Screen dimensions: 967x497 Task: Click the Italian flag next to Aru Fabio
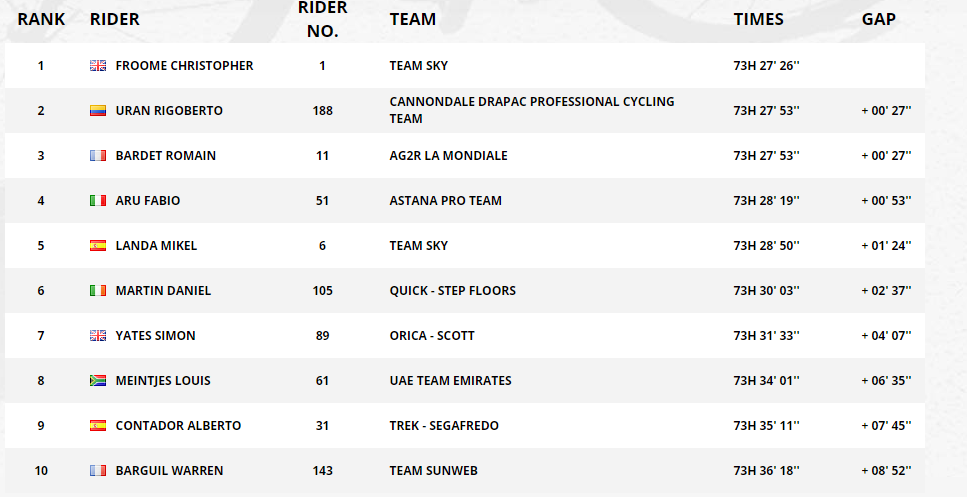98,200
